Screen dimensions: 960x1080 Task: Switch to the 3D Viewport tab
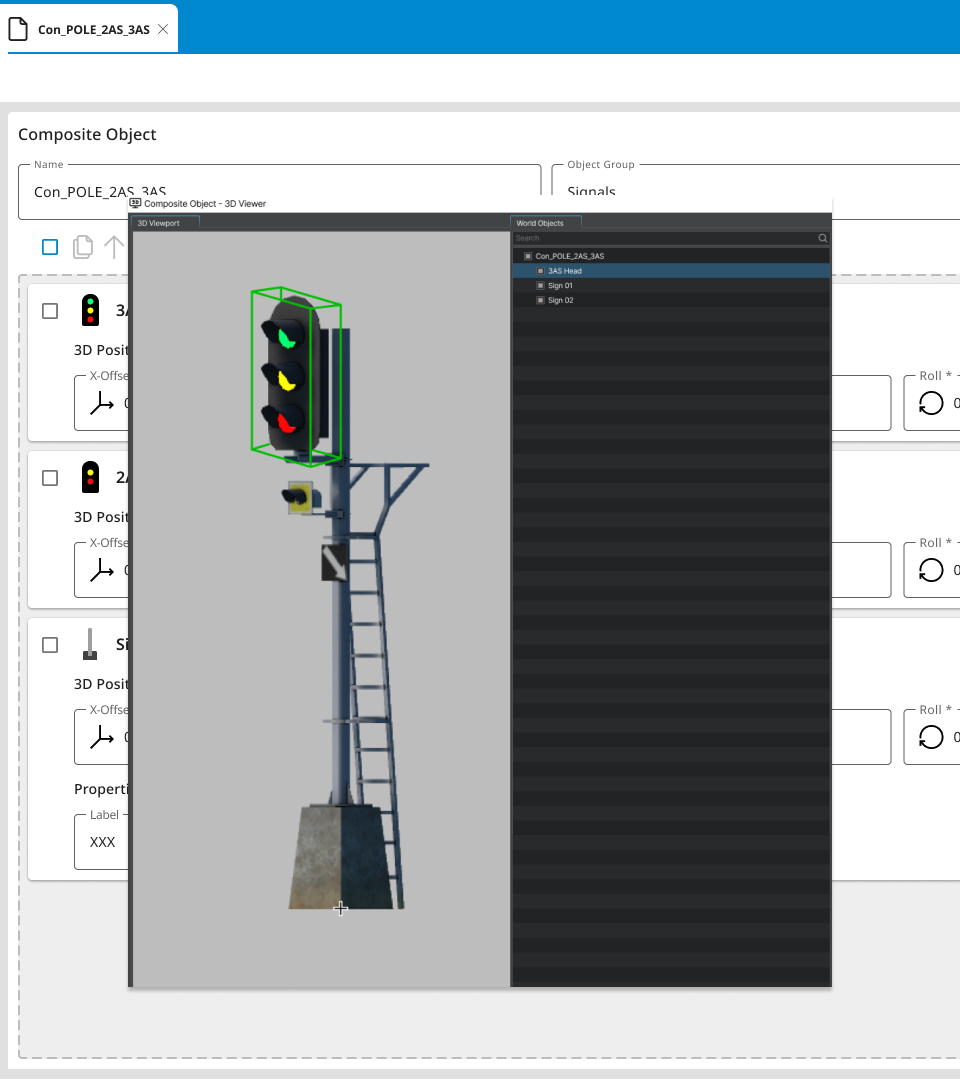click(159, 223)
